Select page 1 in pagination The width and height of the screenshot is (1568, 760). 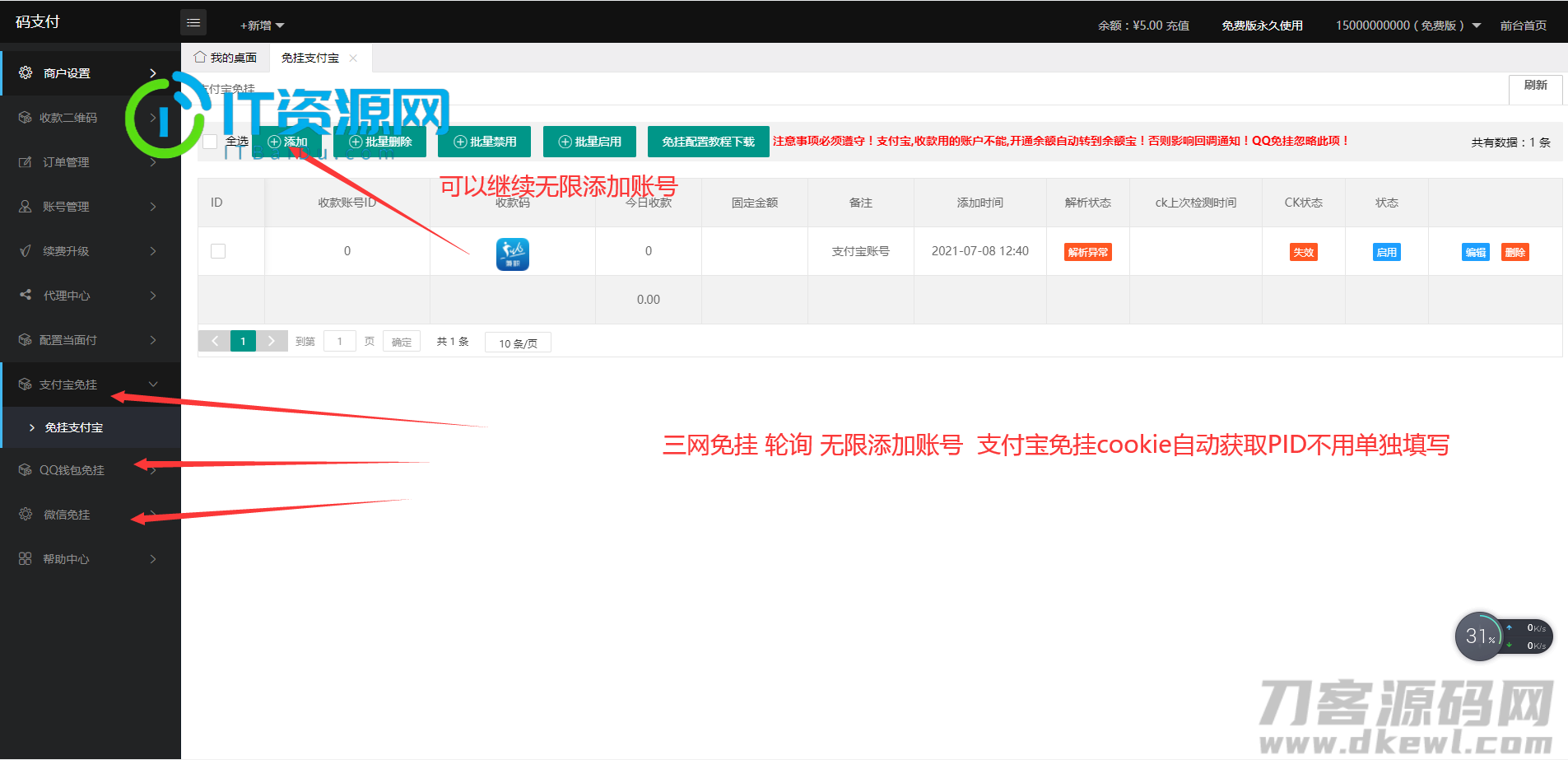(243, 341)
